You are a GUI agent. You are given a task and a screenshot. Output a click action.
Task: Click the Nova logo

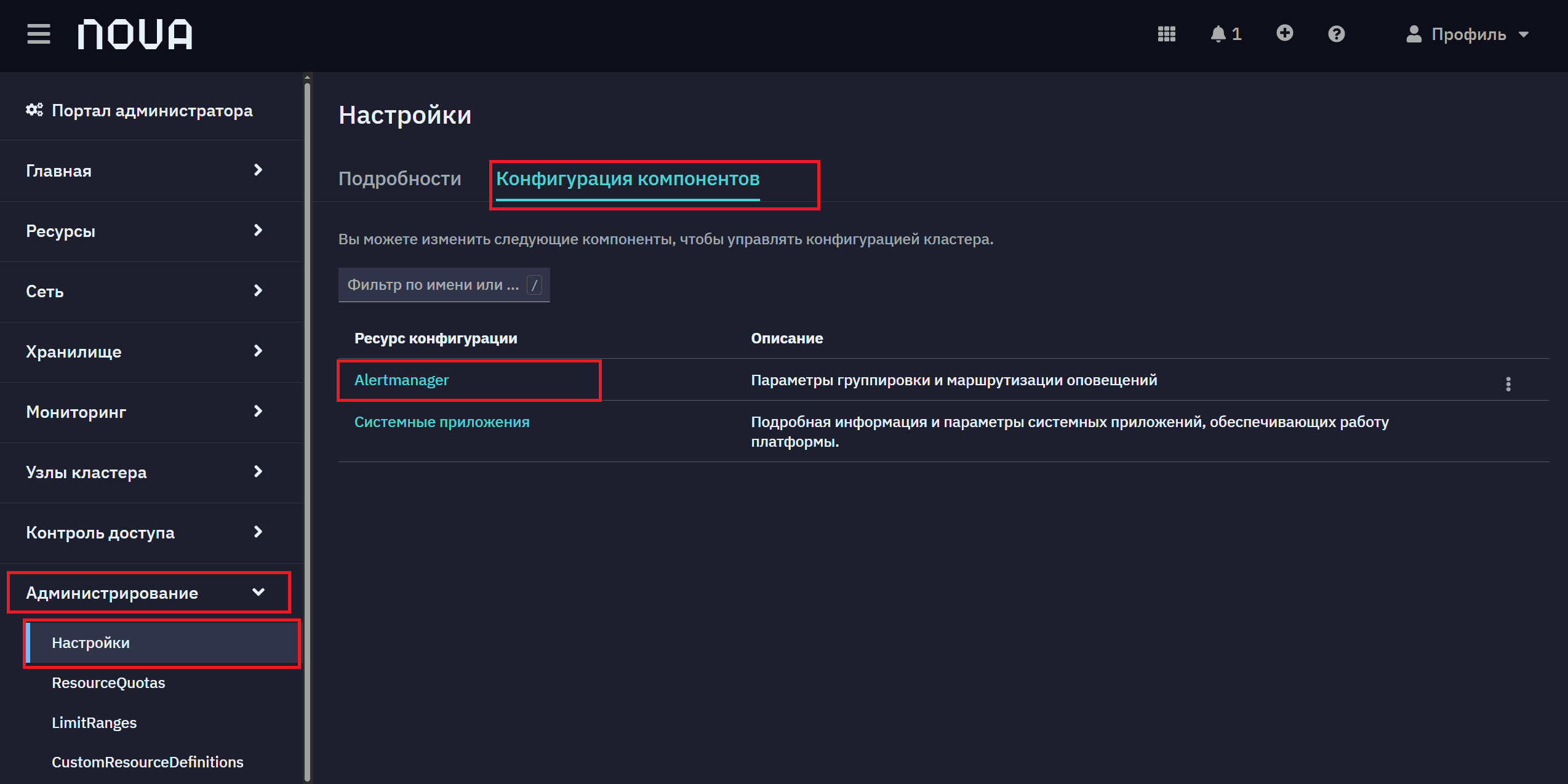[135, 34]
